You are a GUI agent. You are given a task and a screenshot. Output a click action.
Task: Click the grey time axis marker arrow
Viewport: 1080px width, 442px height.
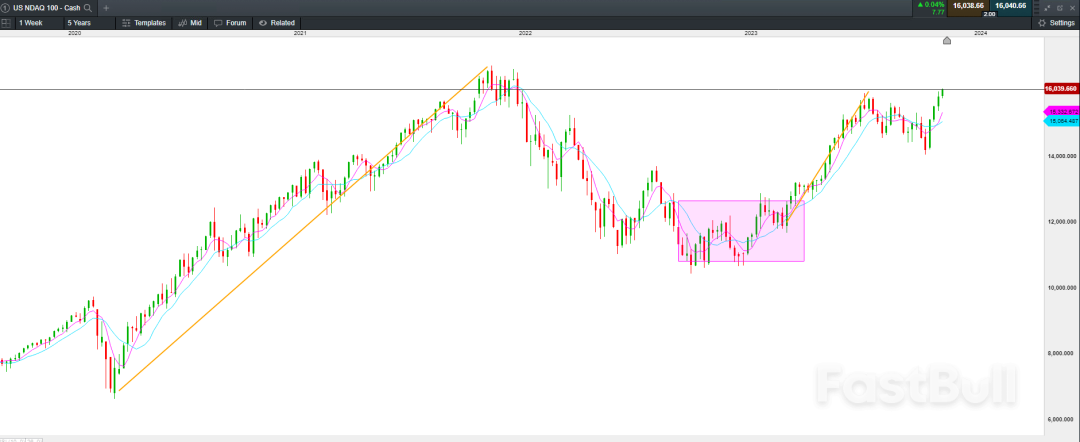click(948, 40)
